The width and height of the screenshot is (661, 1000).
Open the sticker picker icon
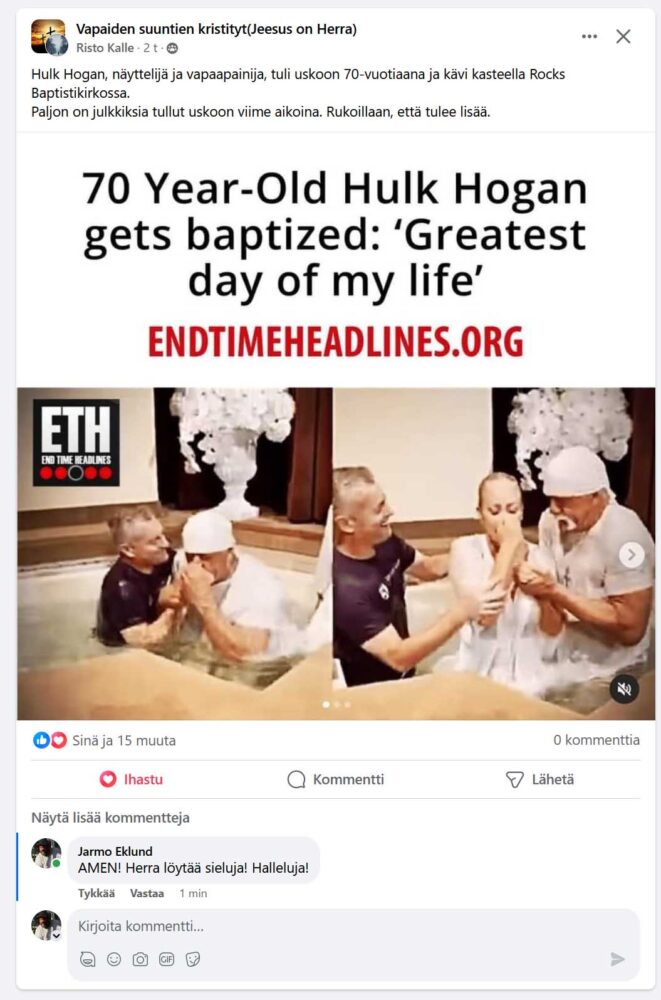[193, 959]
